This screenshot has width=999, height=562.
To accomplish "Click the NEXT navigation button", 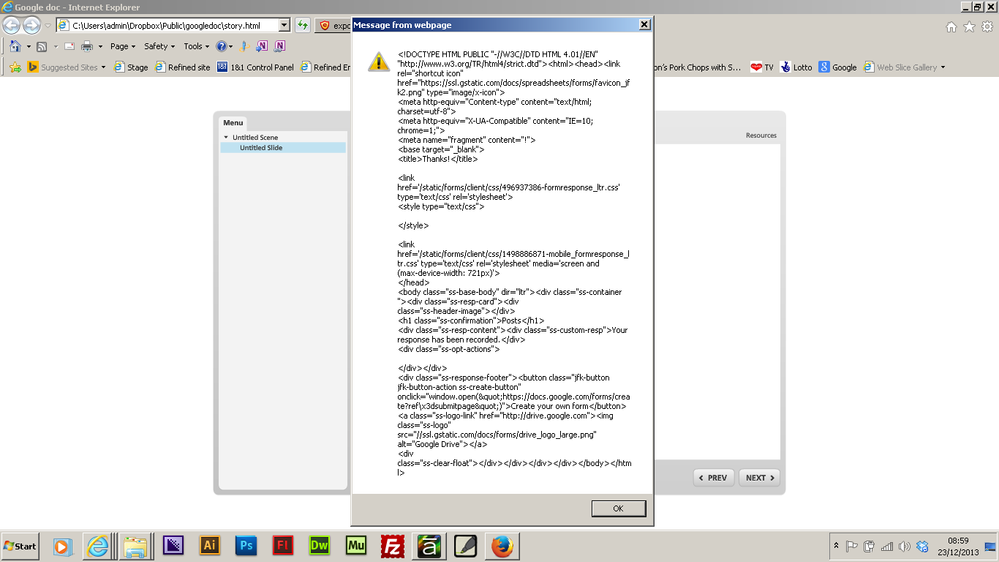I will [759, 477].
